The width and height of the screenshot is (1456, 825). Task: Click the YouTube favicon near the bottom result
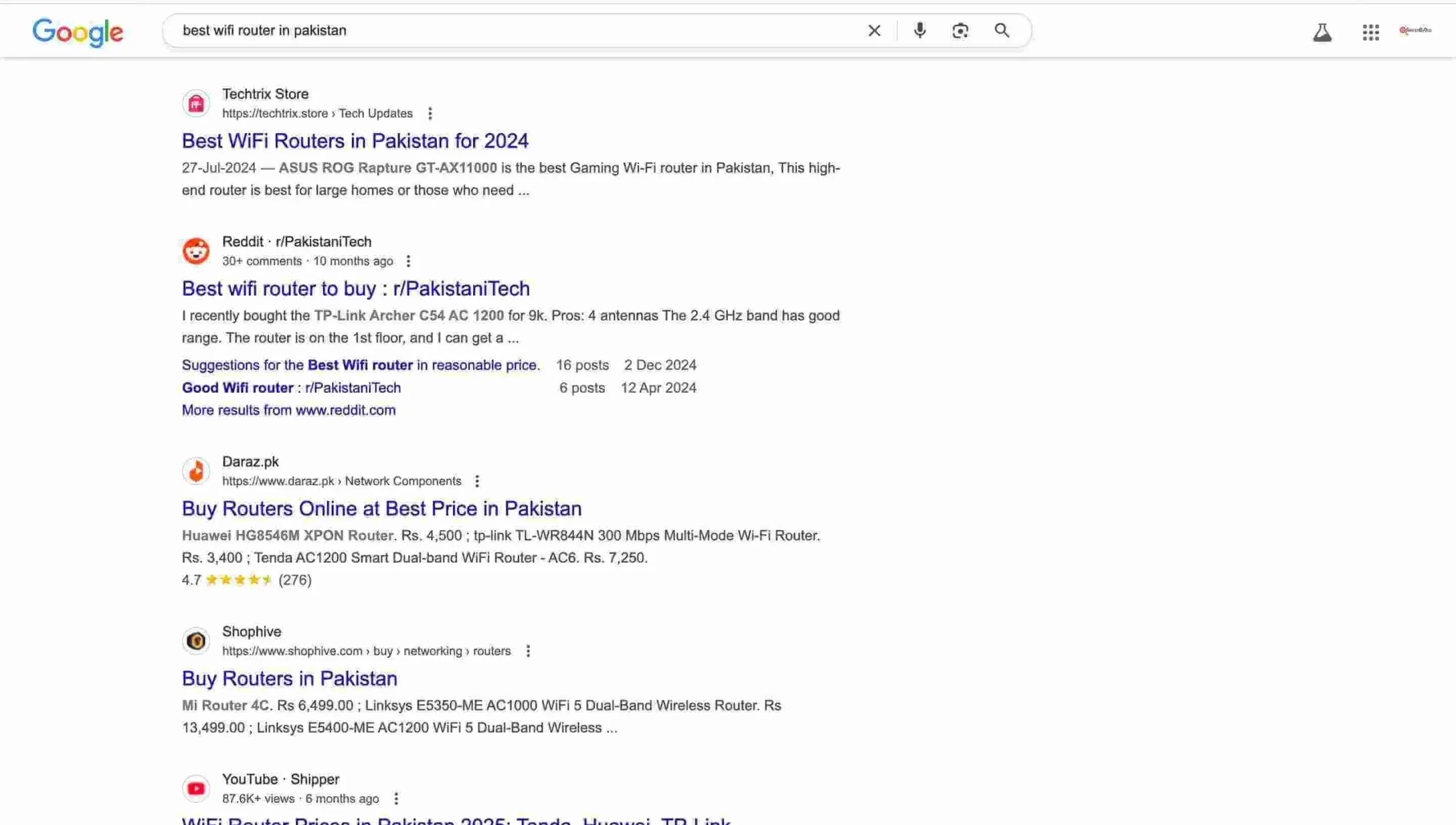pos(196,788)
